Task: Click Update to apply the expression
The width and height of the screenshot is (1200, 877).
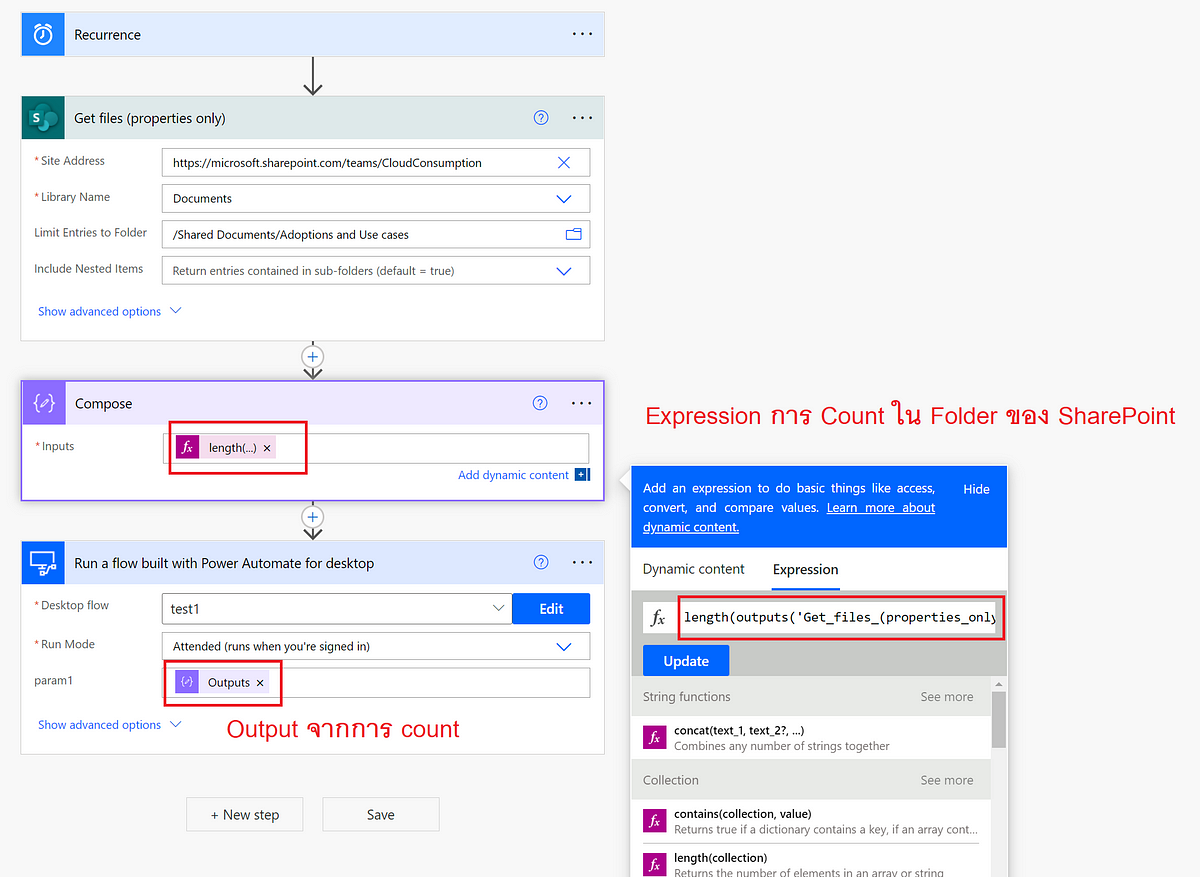Action: coord(685,660)
